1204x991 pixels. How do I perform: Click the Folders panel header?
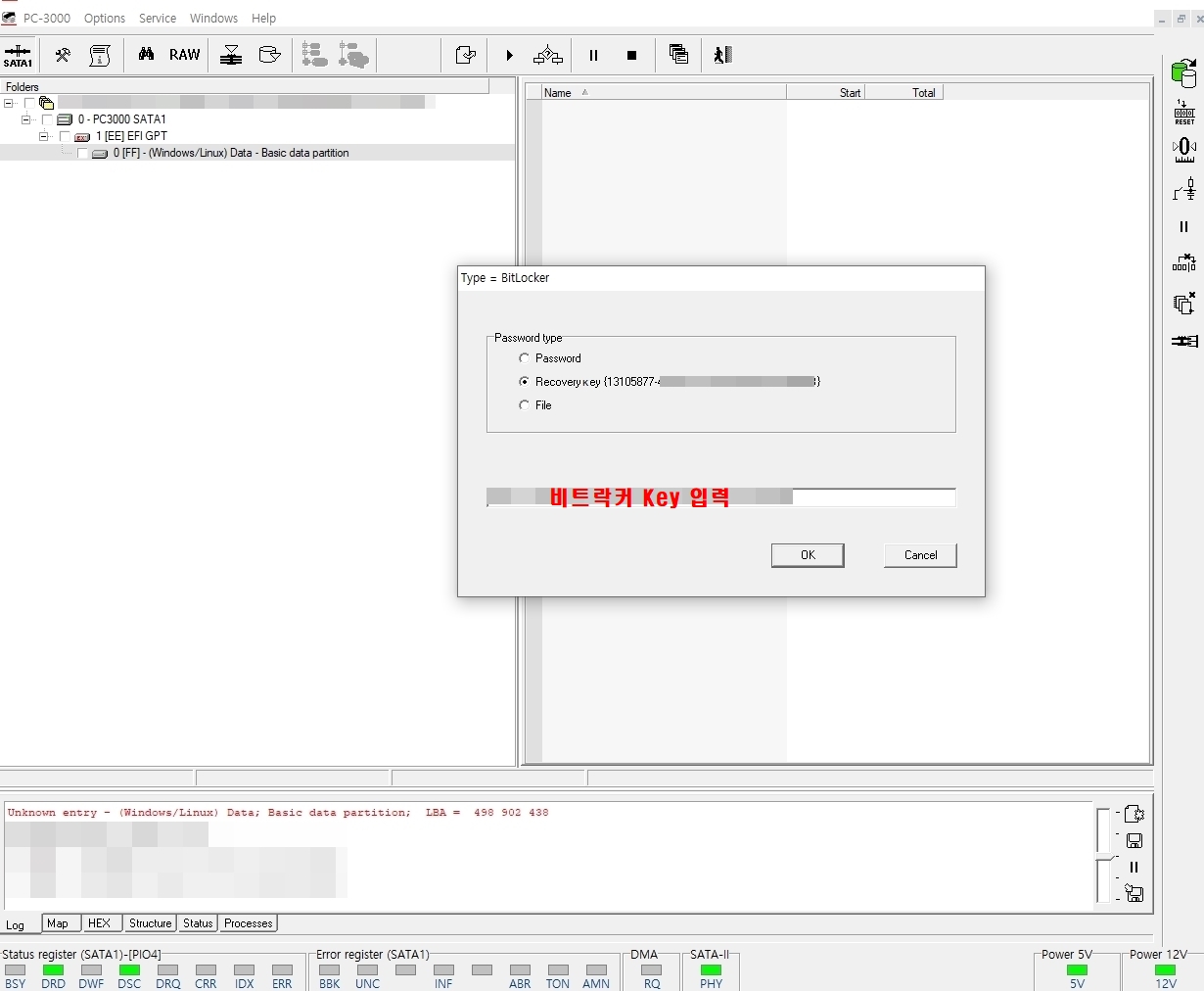coord(245,87)
